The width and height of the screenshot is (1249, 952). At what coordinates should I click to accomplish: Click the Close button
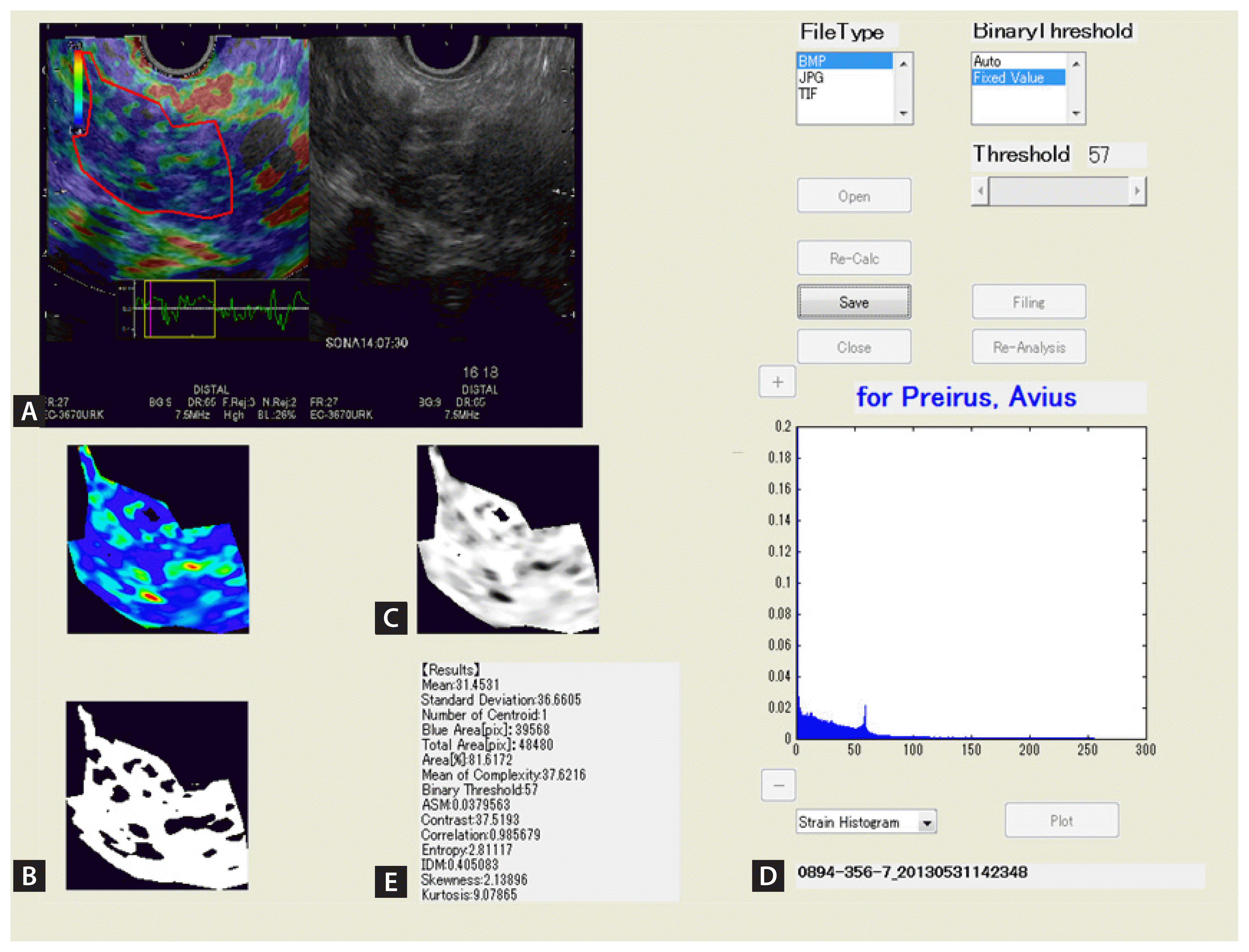(x=854, y=347)
